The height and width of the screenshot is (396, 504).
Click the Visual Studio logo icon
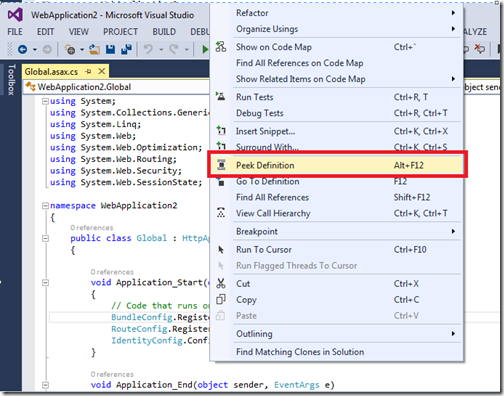tap(15, 15)
